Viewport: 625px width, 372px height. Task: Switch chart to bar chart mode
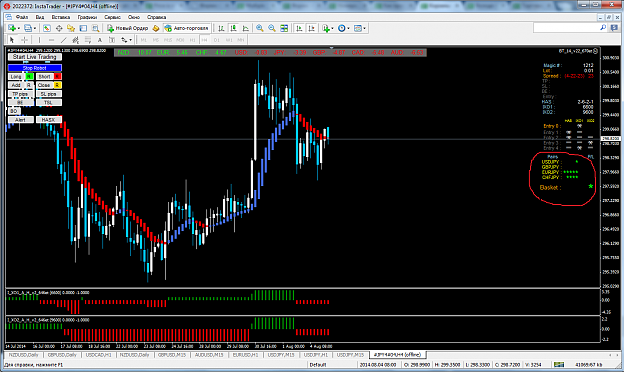tap(221, 28)
